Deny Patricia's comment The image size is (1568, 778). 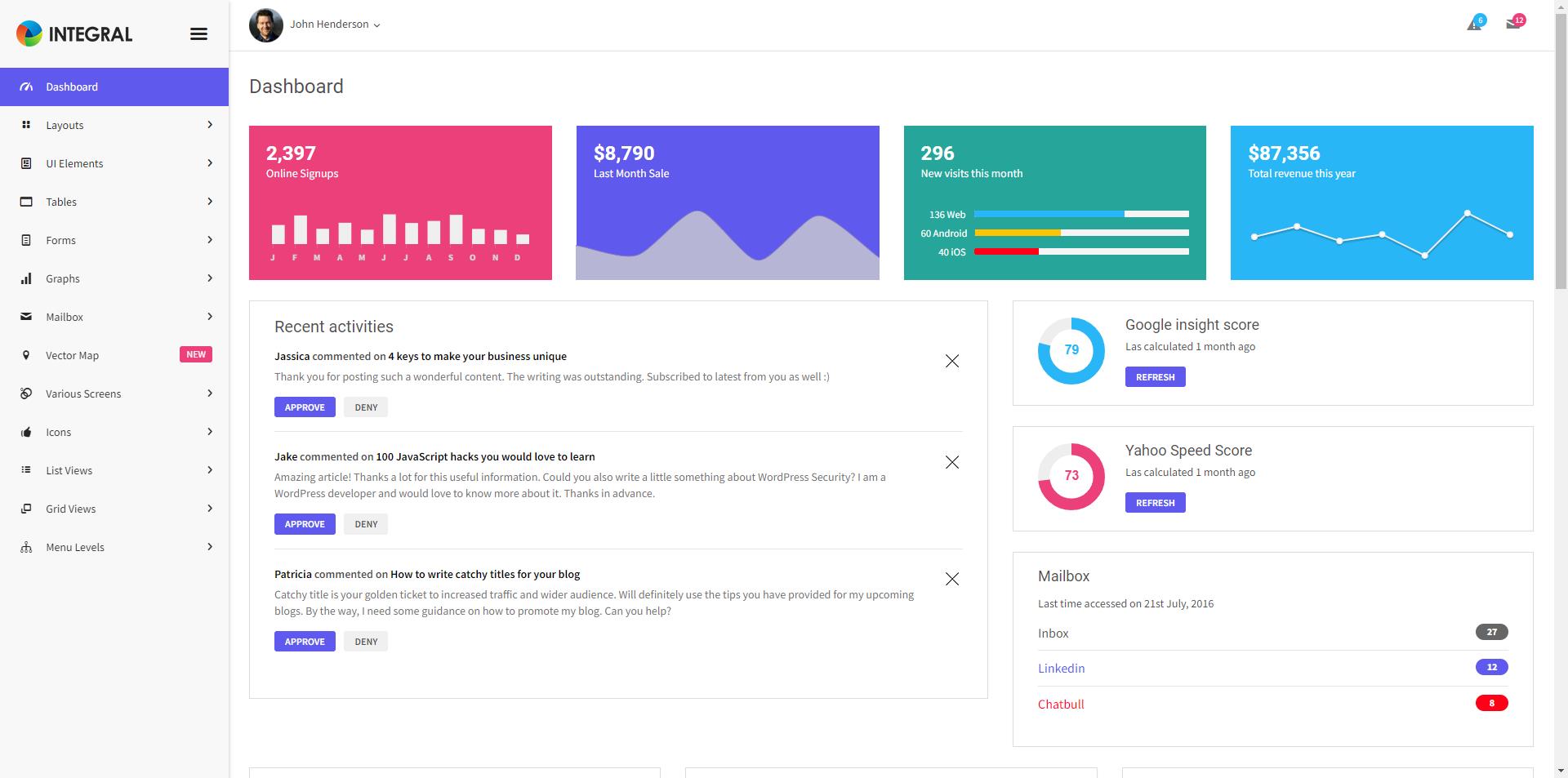(366, 642)
